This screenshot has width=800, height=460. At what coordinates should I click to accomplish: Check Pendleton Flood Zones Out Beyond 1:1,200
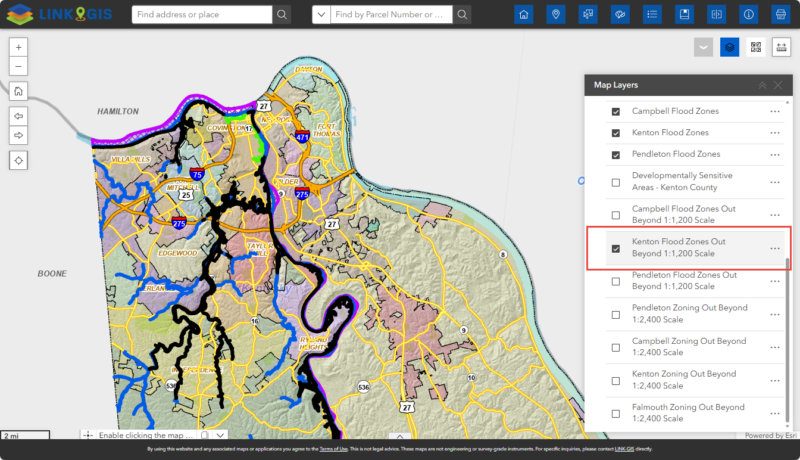point(616,282)
